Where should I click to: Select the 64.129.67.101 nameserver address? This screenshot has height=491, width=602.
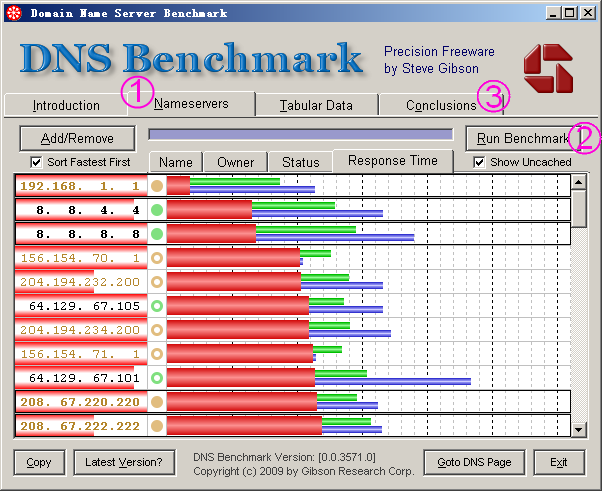pos(81,378)
